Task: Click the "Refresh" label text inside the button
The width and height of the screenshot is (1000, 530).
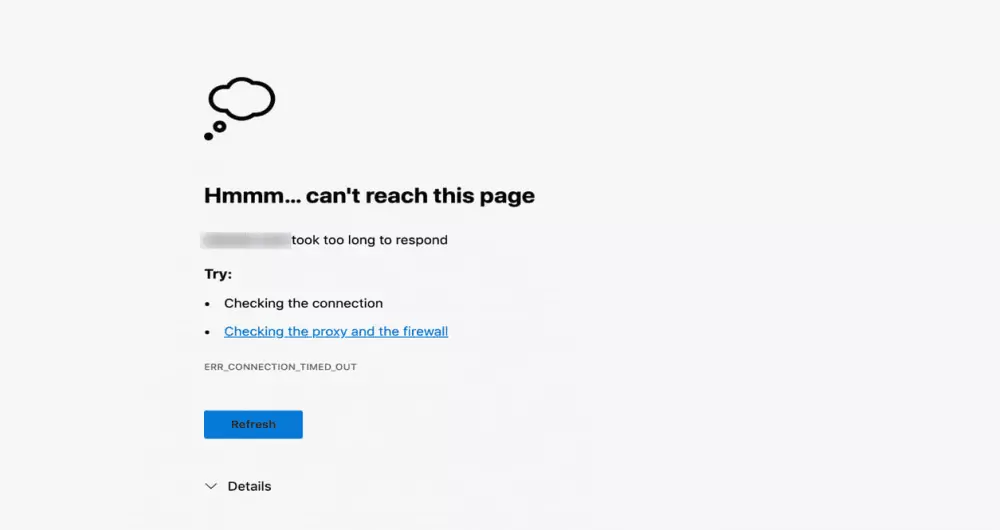Action: pos(253,424)
